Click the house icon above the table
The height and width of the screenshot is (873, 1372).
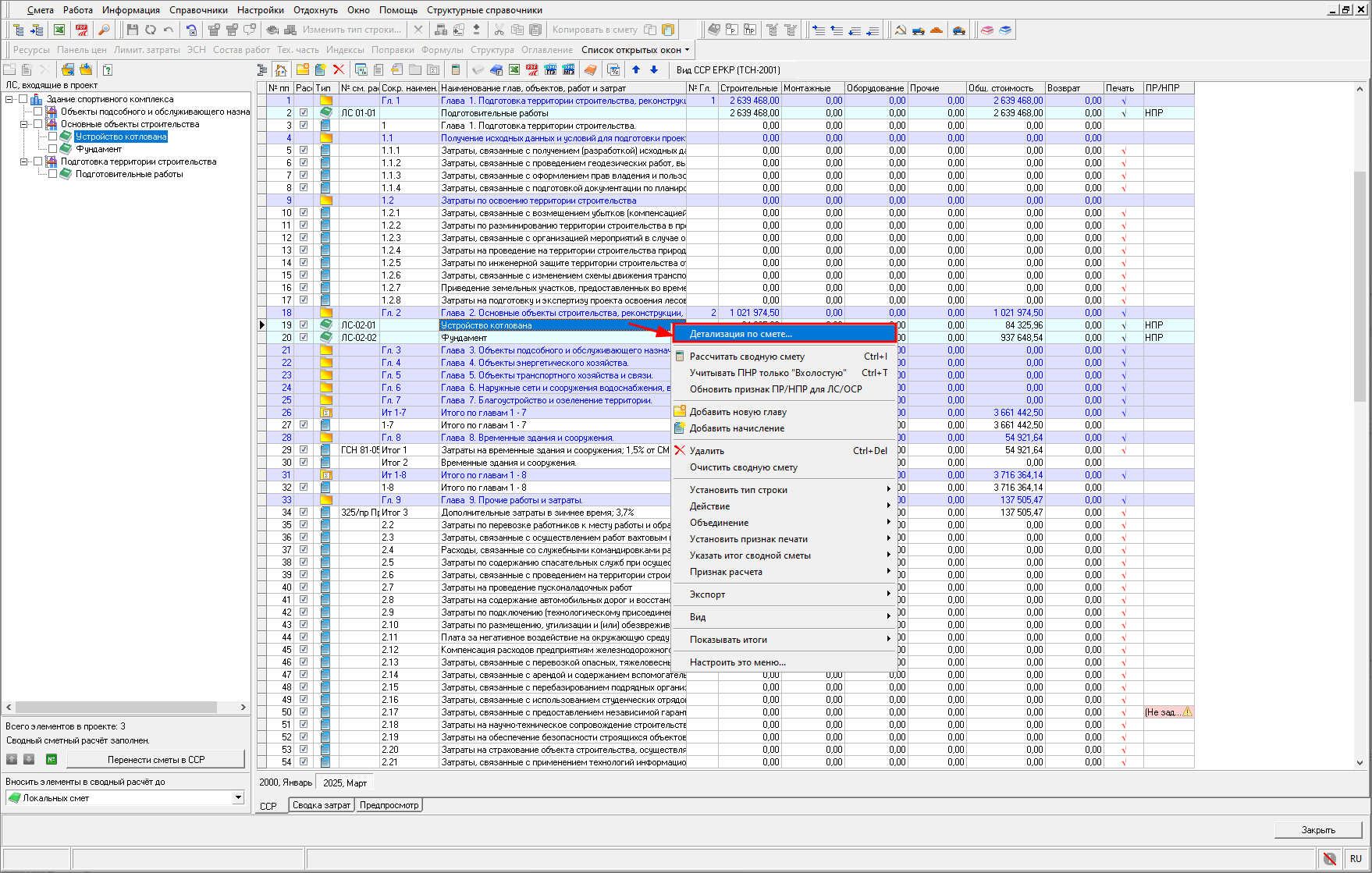pyautogui.click(x=281, y=70)
